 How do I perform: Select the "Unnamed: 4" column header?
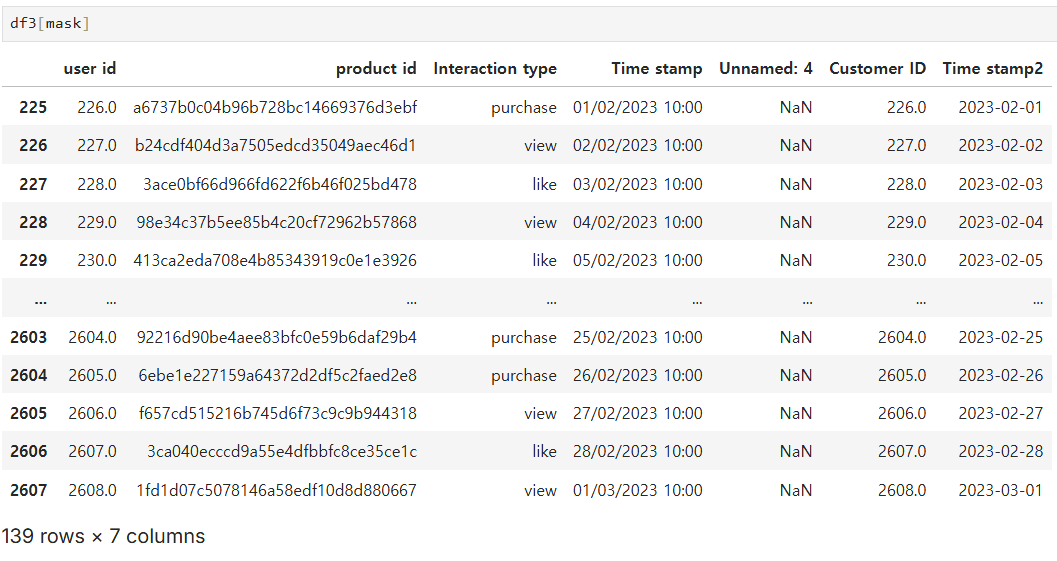(766, 68)
